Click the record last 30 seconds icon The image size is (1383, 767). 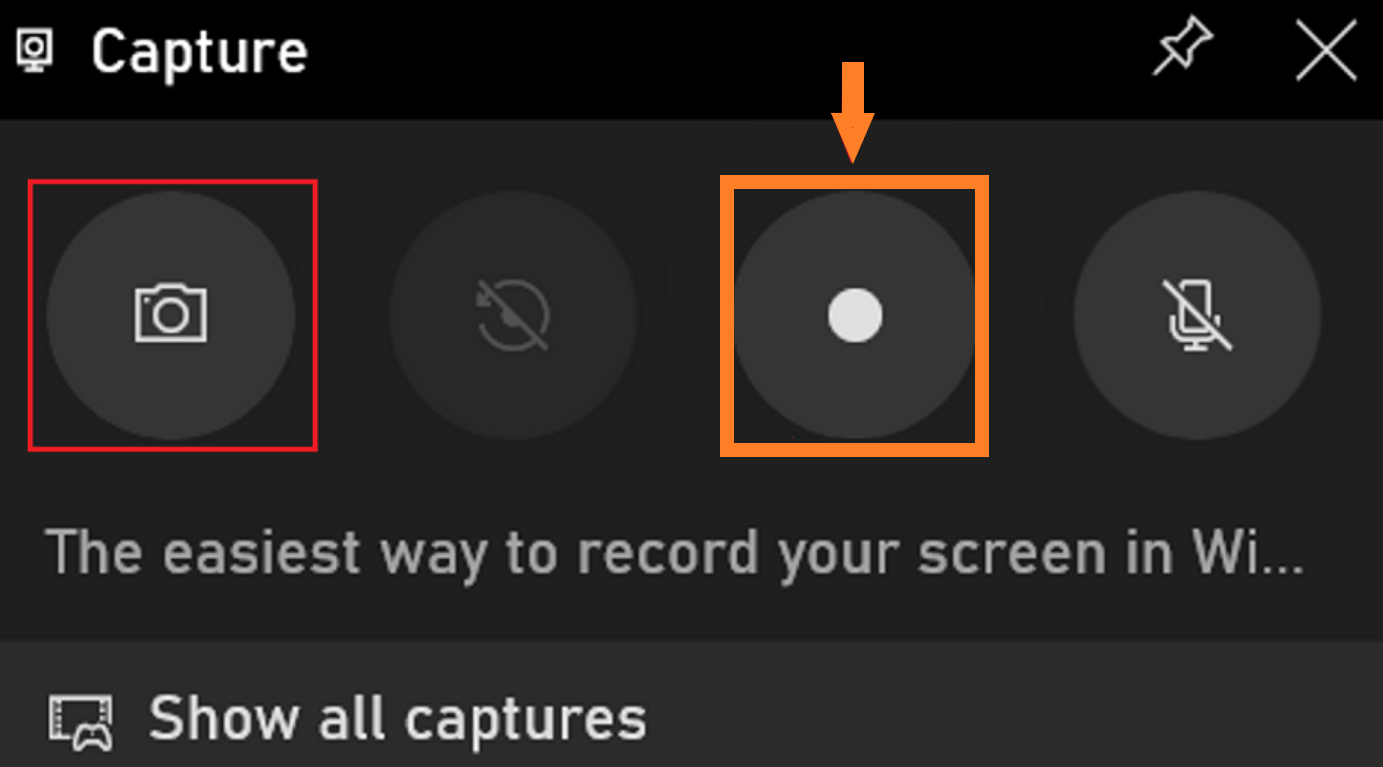pyautogui.click(x=513, y=316)
